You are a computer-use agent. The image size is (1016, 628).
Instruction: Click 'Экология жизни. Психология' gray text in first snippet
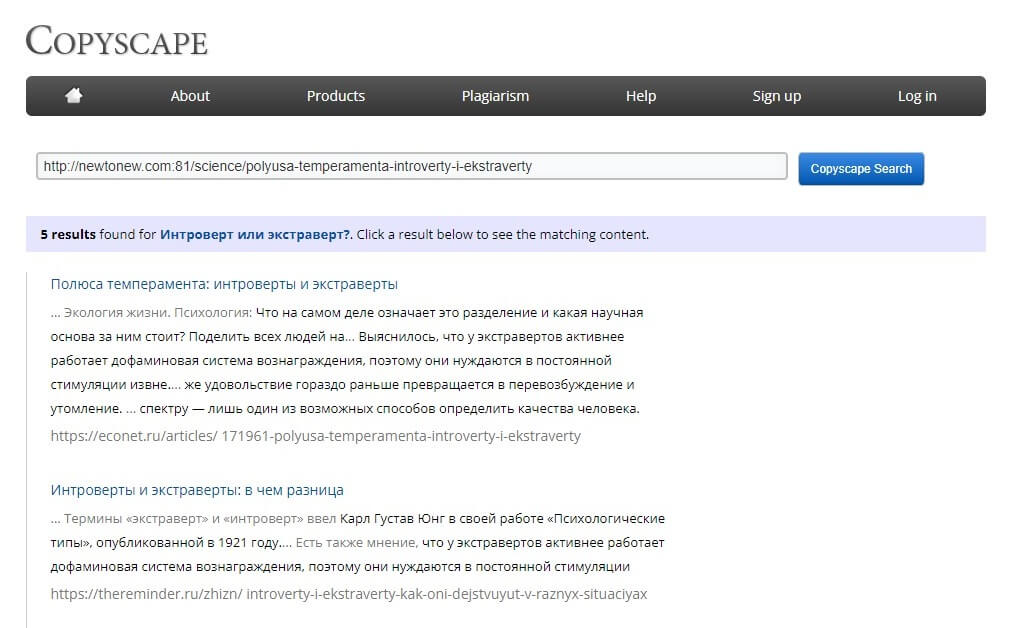(x=143, y=313)
